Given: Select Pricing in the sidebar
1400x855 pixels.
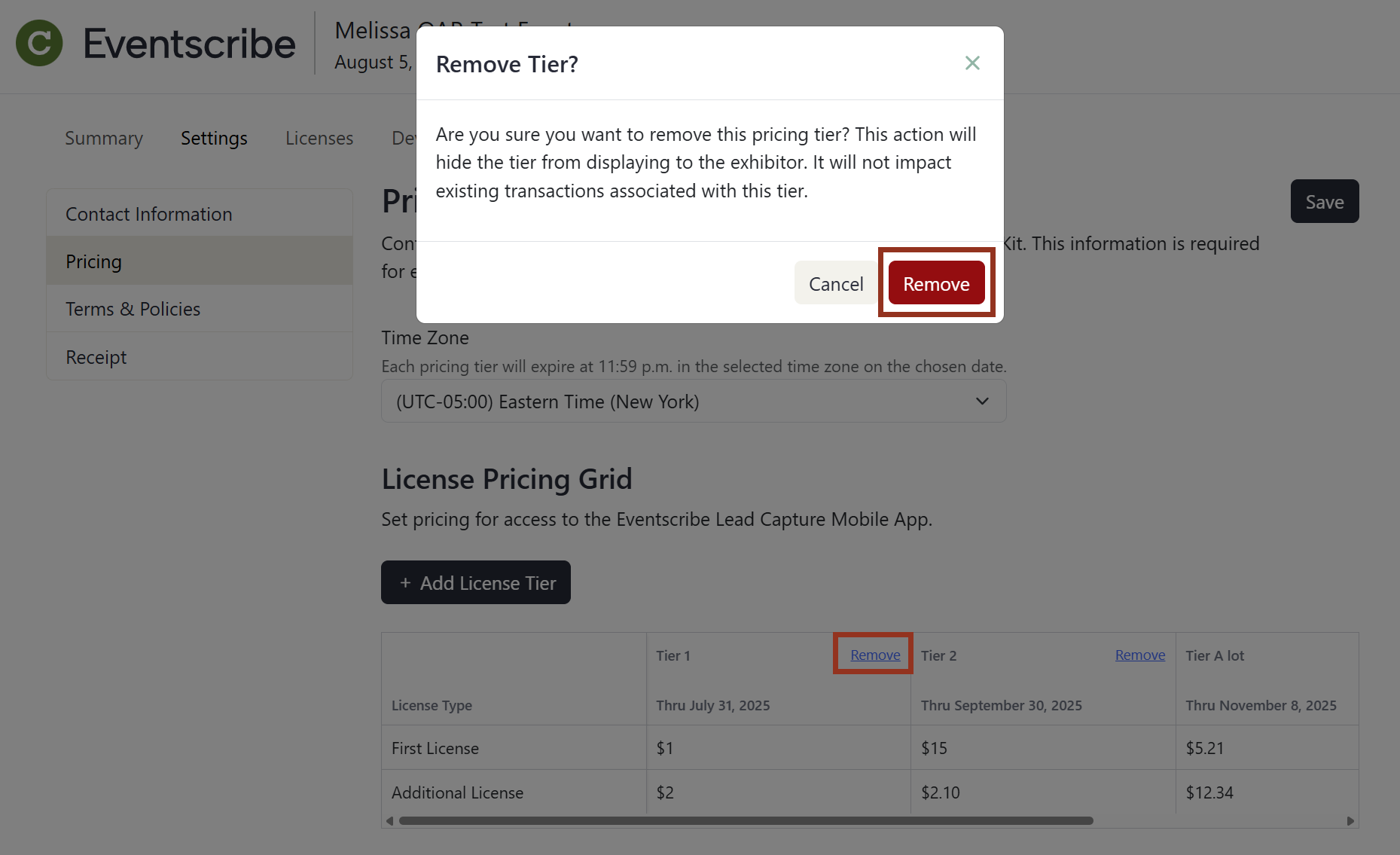Looking at the screenshot, I should click(93, 261).
